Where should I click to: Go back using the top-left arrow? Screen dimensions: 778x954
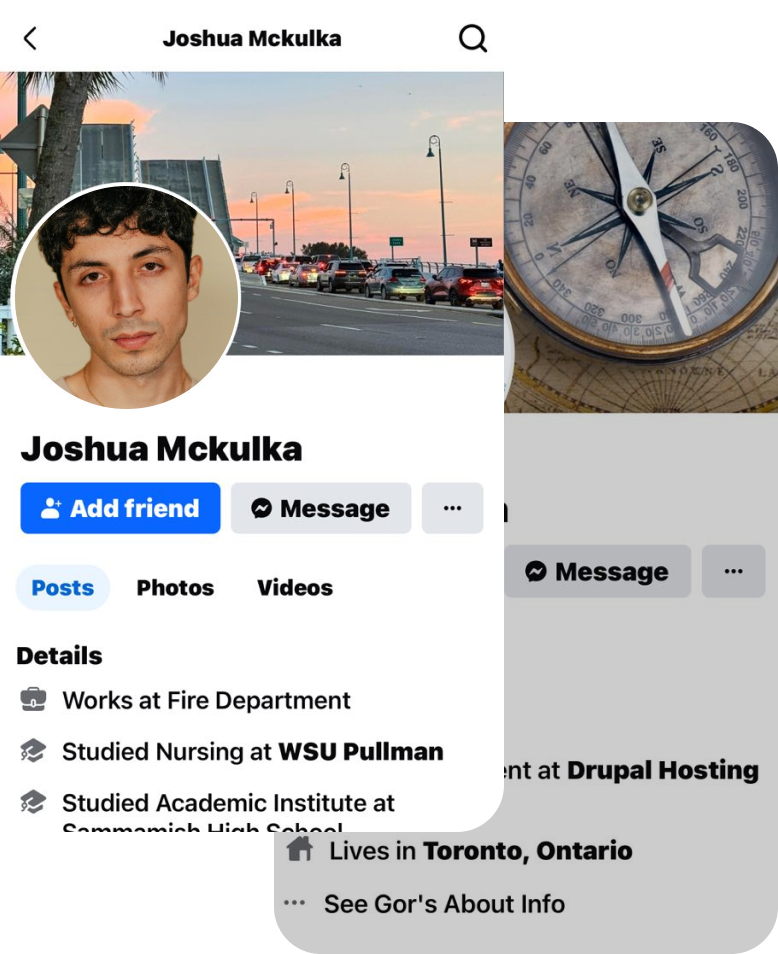click(x=30, y=38)
